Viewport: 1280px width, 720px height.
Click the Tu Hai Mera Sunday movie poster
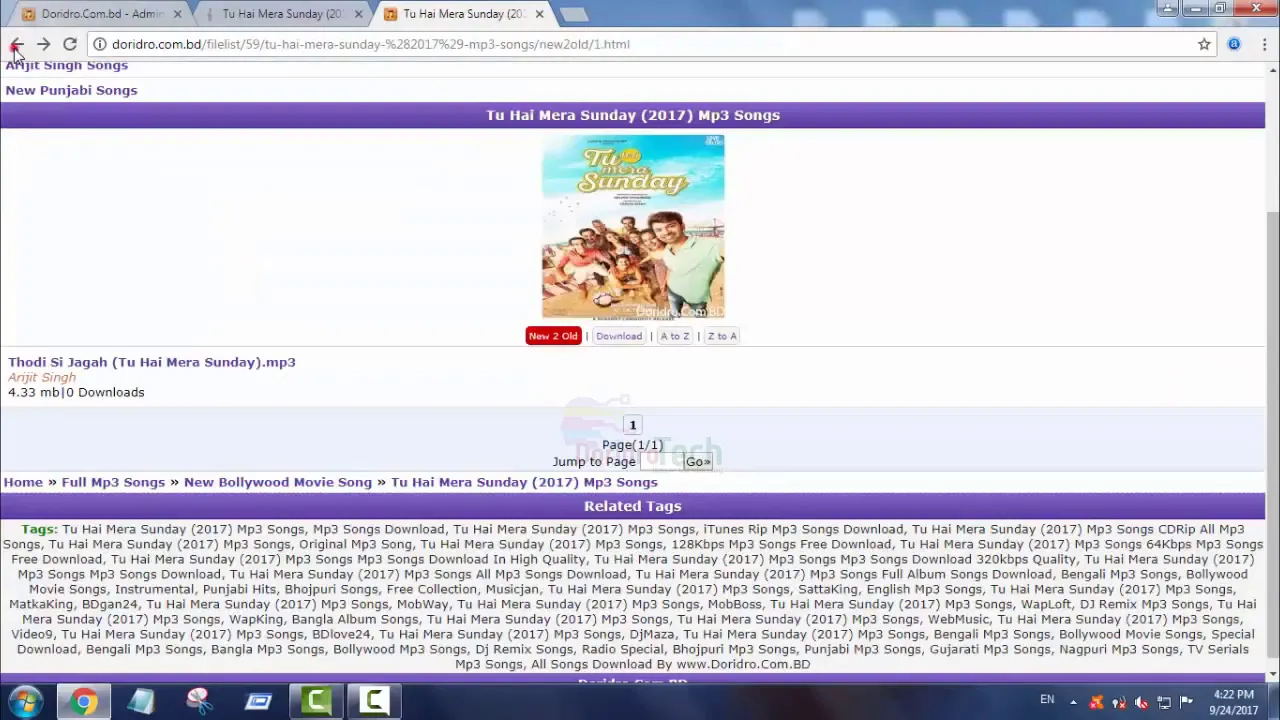(x=633, y=227)
